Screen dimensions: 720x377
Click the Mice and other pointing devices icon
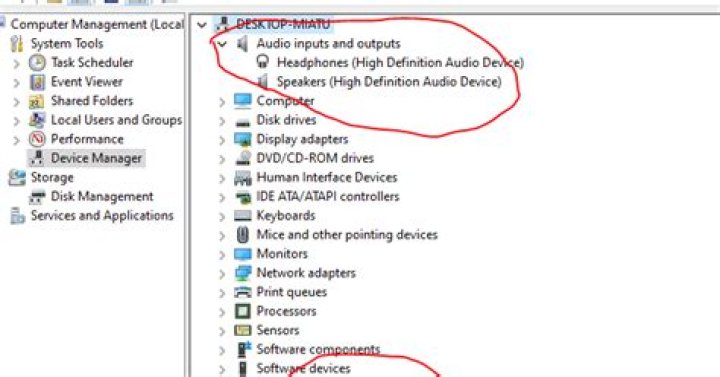(x=242, y=235)
